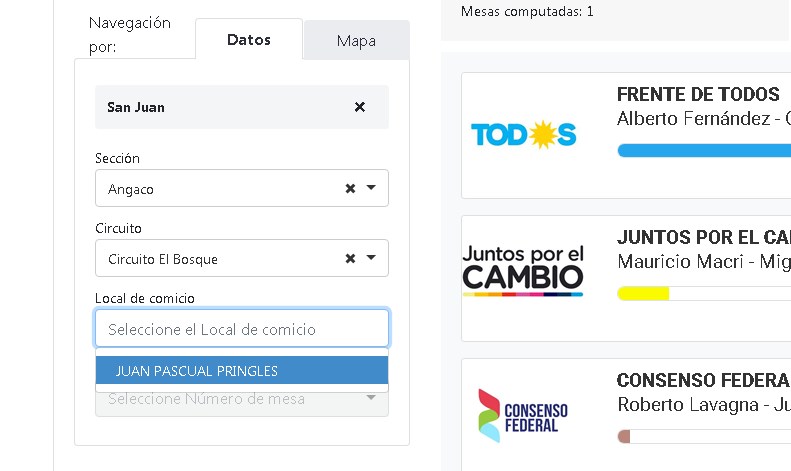Switch to the Mapa tab
Viewport: 791px width, 471px height.
(356, 41)
